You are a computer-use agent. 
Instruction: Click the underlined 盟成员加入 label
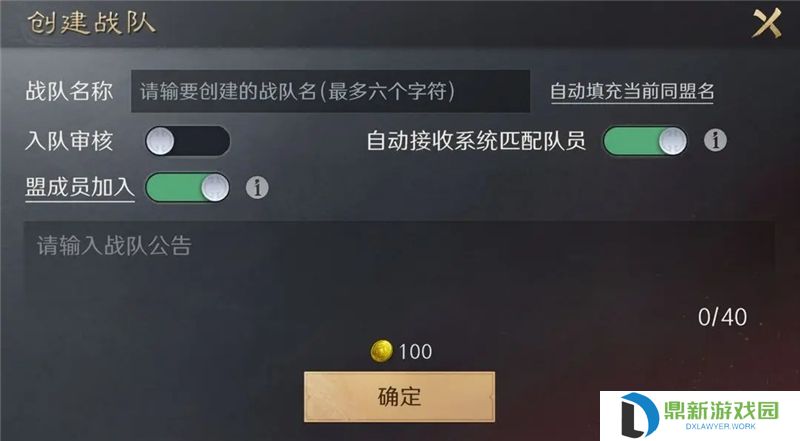pyautogui.click(x=80, y=188)
